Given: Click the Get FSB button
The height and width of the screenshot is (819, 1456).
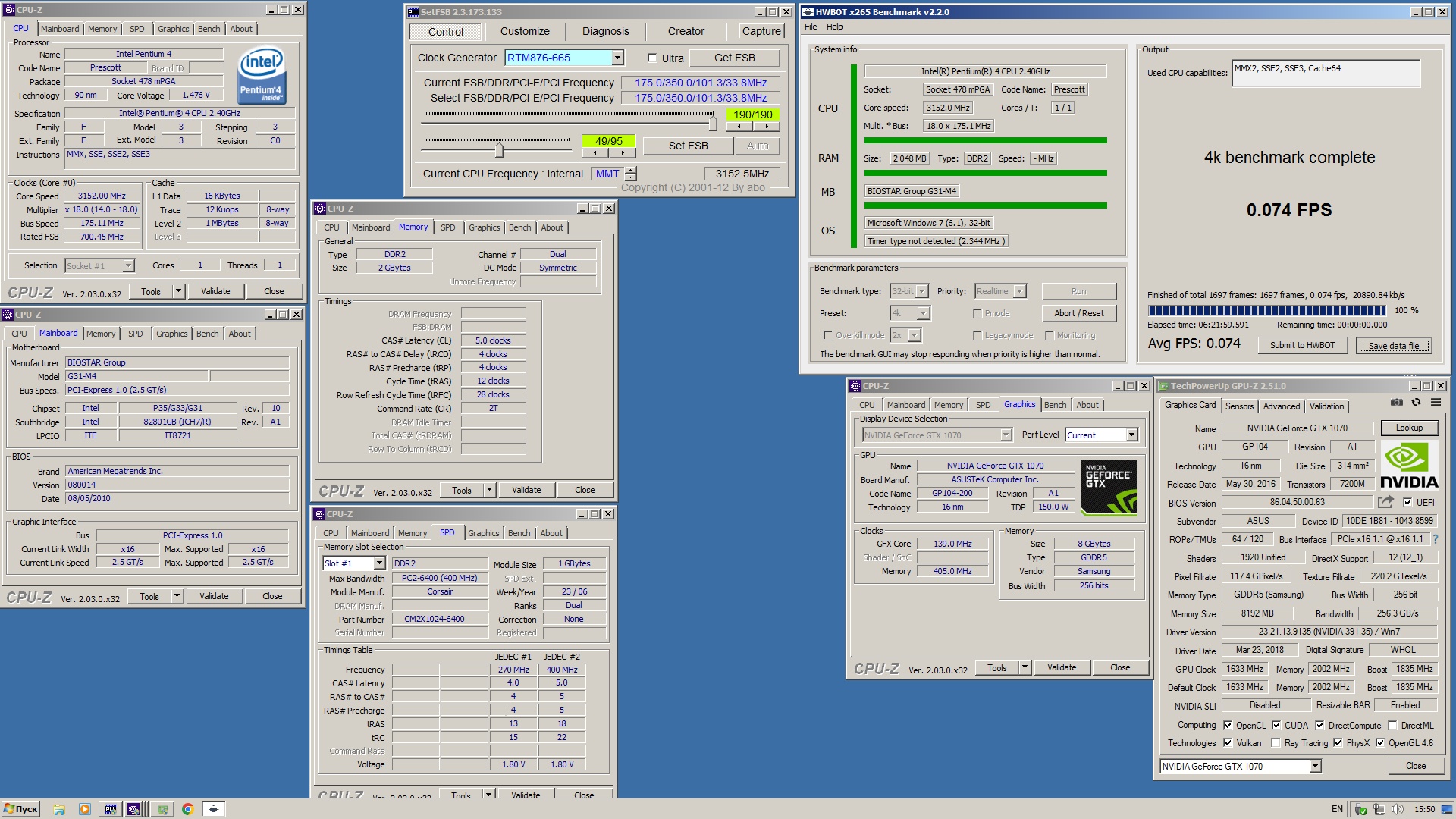Looking at the screenshot, I should (x=734, y=58).
